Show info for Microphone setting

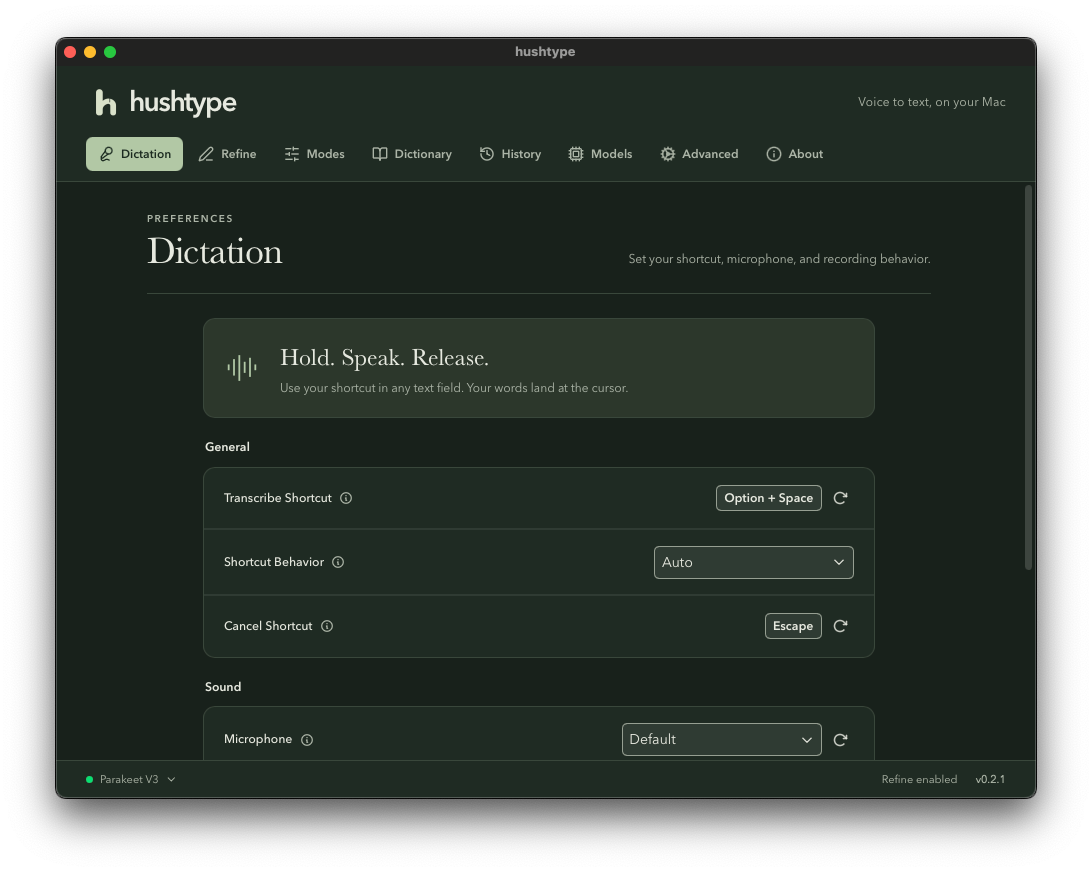tap(306, 740)
